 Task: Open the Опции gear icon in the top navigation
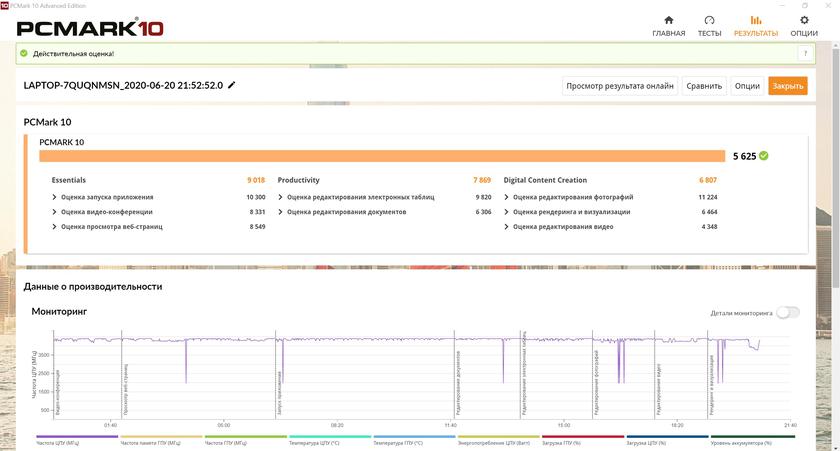tap(804, 20)
